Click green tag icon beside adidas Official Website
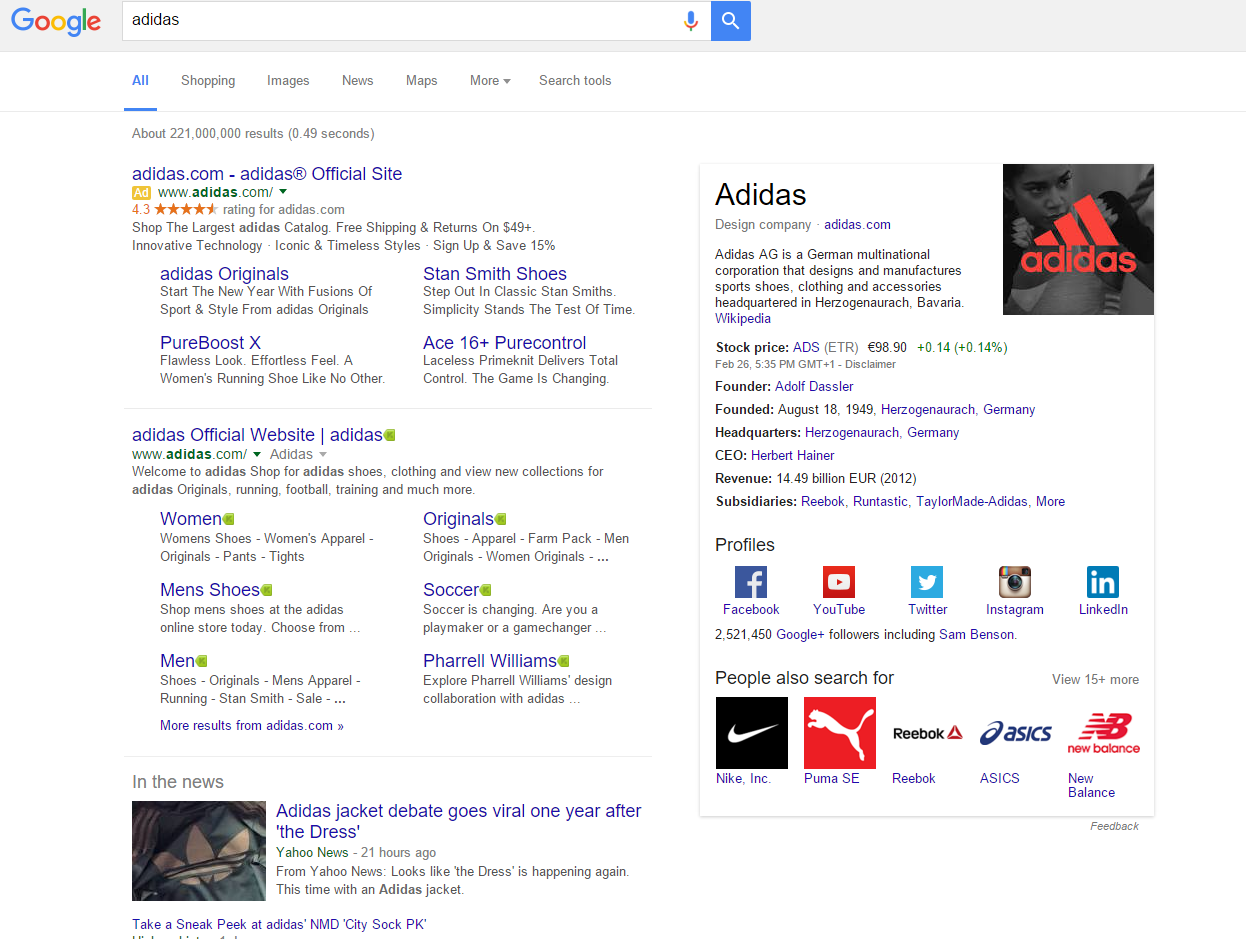 (x=390, y=435)
